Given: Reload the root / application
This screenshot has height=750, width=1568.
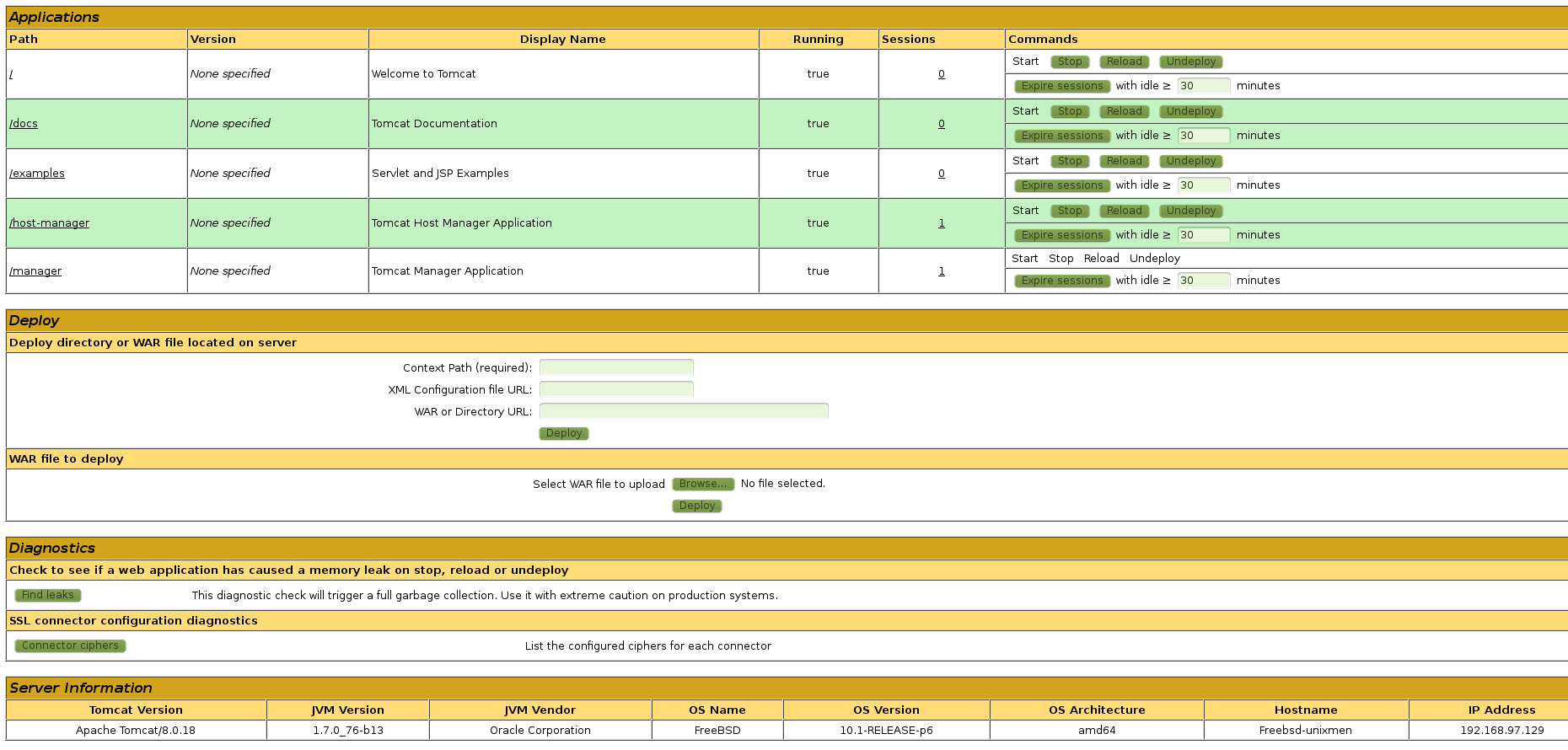Looking at the screenshot, I should point(1124,62).
